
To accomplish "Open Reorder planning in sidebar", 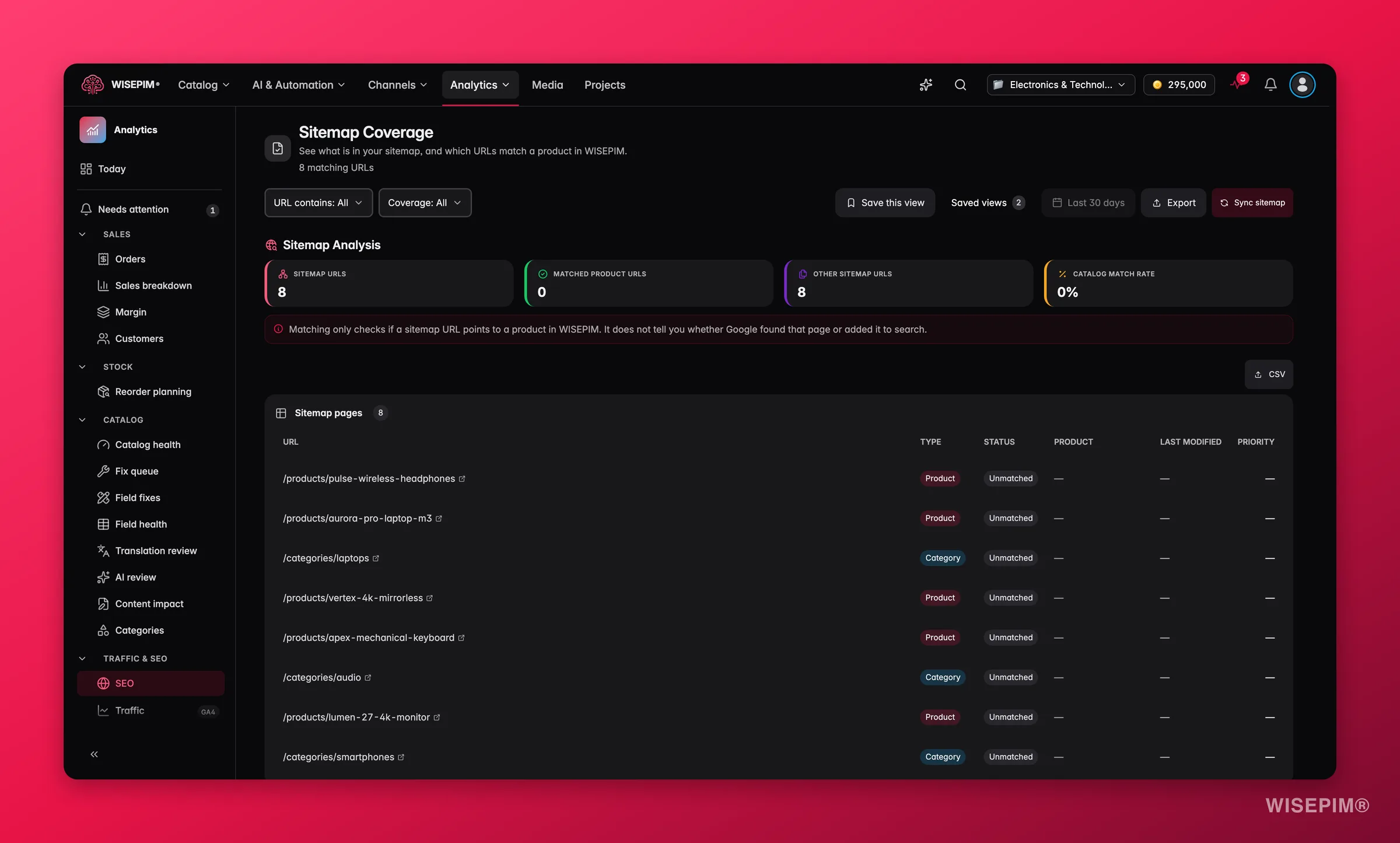I will point(150,391).
